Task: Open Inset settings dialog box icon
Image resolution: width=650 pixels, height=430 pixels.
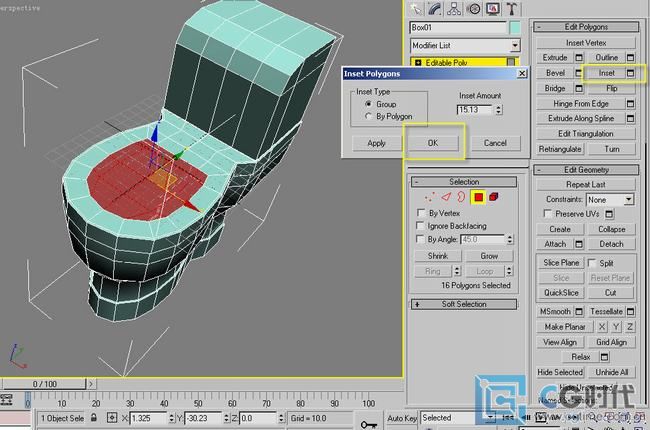Action: [x=631, y=73]
